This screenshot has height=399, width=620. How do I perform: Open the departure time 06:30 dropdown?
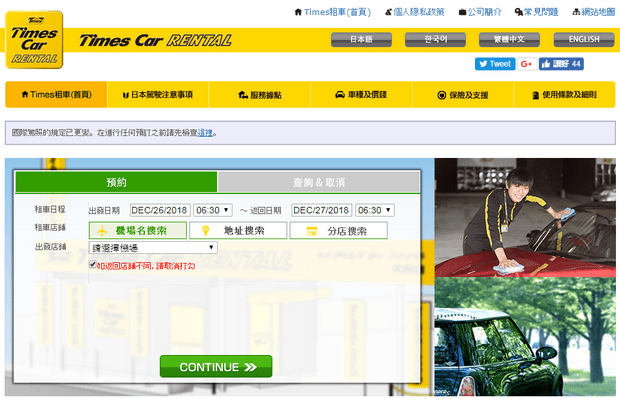click(213, 210)
